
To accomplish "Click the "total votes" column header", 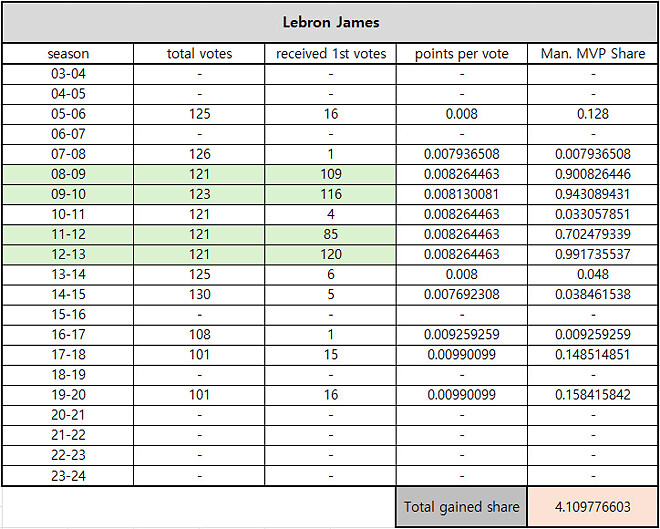I will point(199,54).
